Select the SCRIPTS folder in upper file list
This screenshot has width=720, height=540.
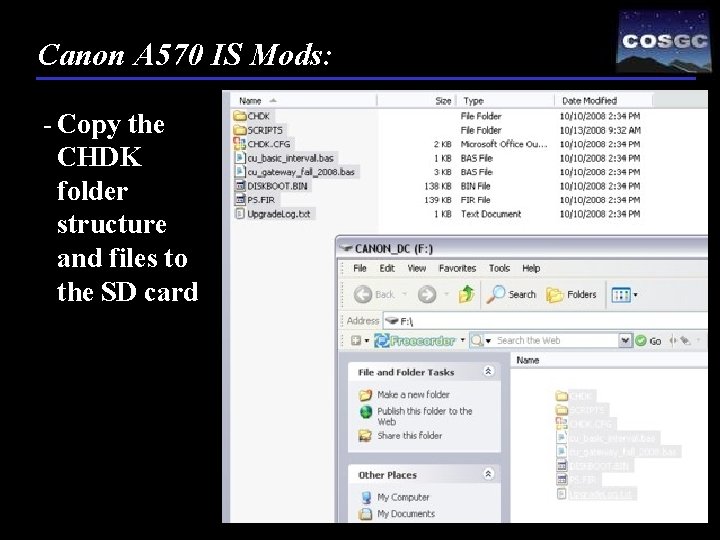pyautogui.click(x=258, y=130)
